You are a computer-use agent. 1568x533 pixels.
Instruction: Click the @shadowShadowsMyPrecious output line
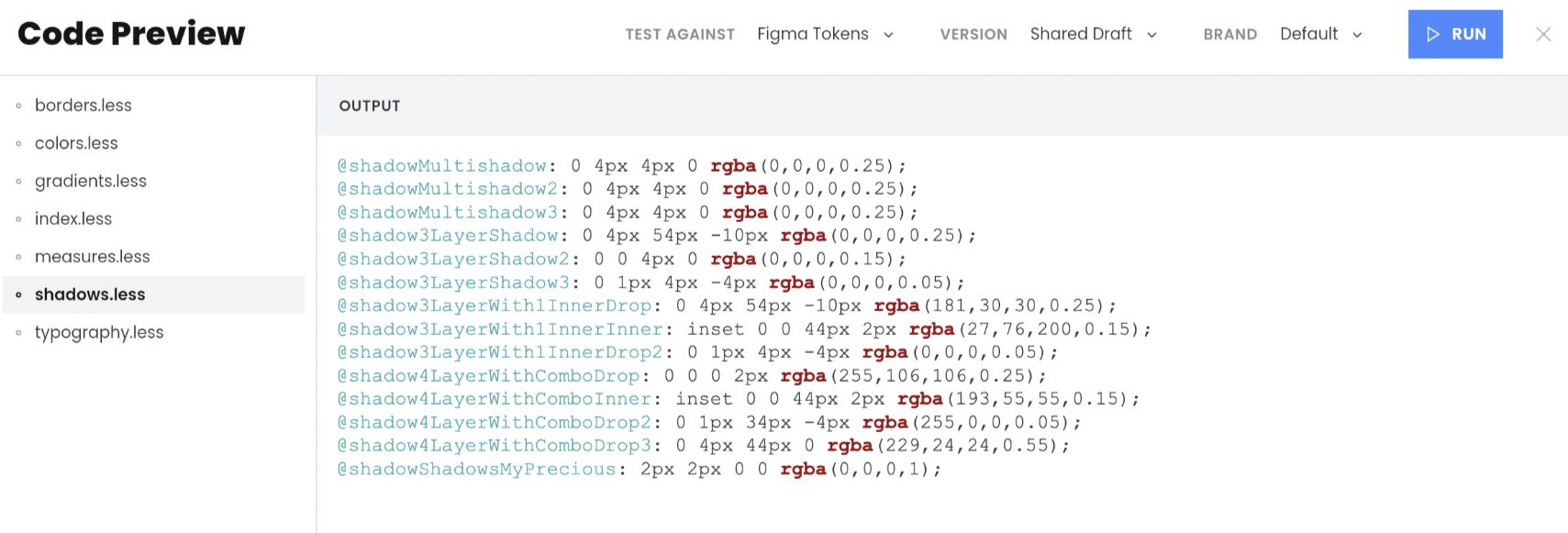[639, 469]
